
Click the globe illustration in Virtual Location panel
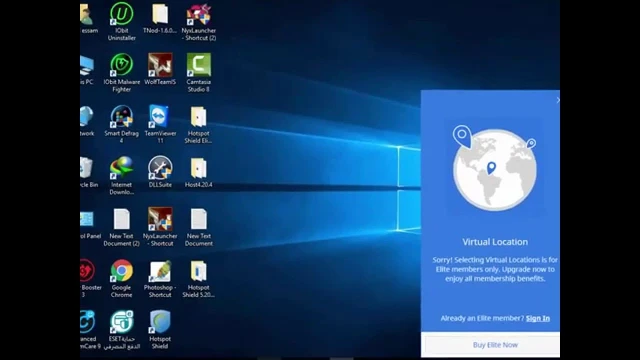point(495,169)
